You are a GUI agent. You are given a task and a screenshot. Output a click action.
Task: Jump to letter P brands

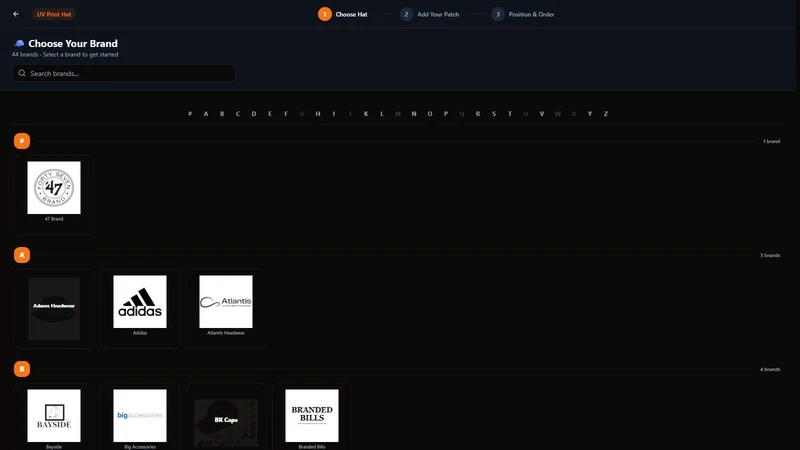pos(446,114)
